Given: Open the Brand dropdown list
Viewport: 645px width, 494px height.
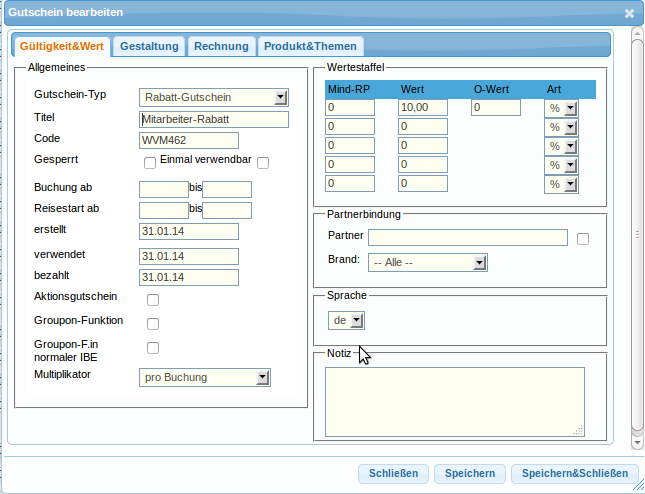Looking at the screenshot, I should click(427, 262).
